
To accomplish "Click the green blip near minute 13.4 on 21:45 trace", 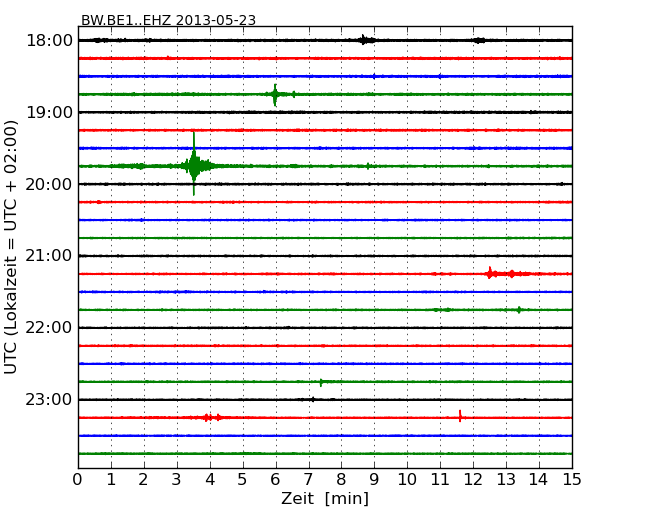I will [519, 310].
